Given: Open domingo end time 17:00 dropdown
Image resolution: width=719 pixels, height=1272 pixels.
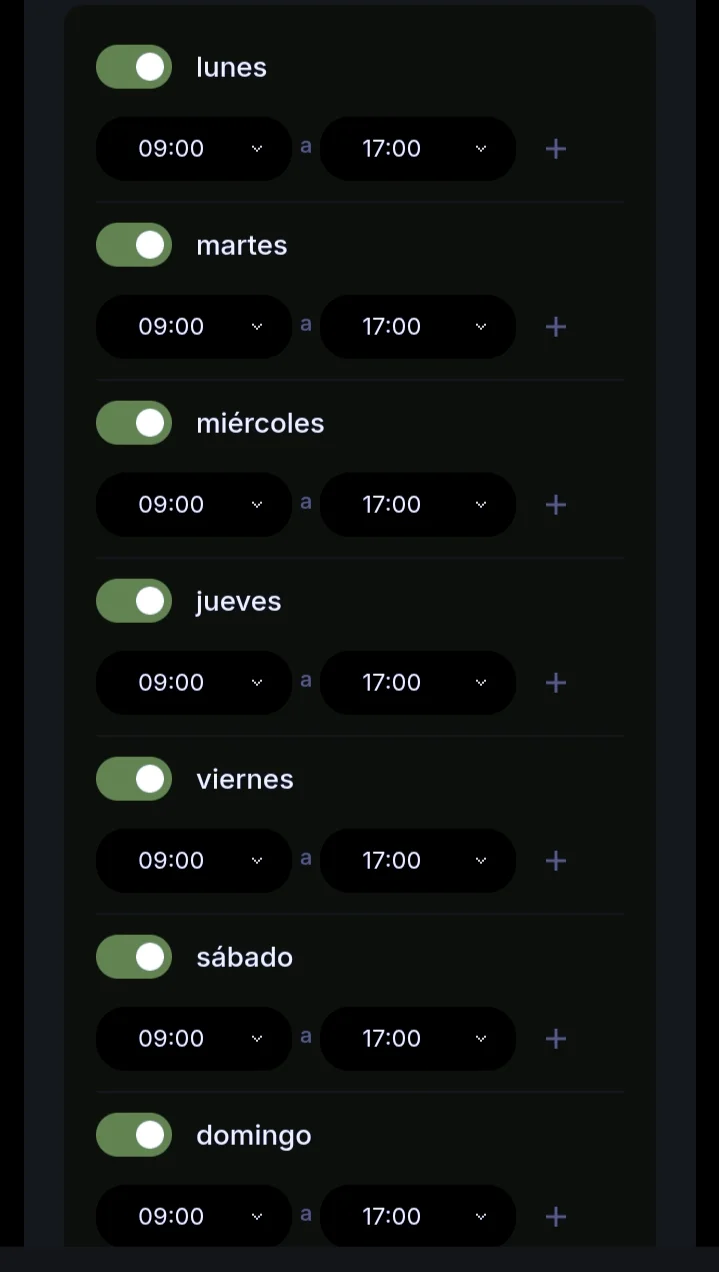Looking at the screenshot, I should point(418,1217).
